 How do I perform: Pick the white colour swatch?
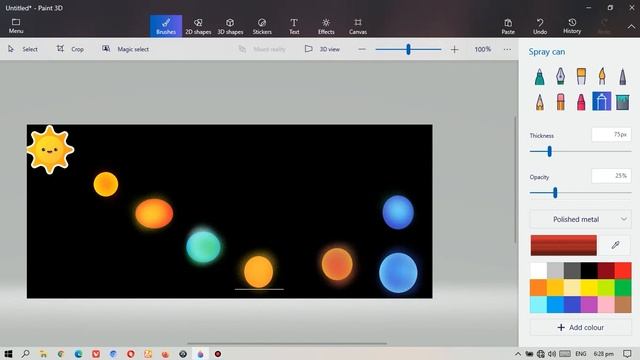538,271
